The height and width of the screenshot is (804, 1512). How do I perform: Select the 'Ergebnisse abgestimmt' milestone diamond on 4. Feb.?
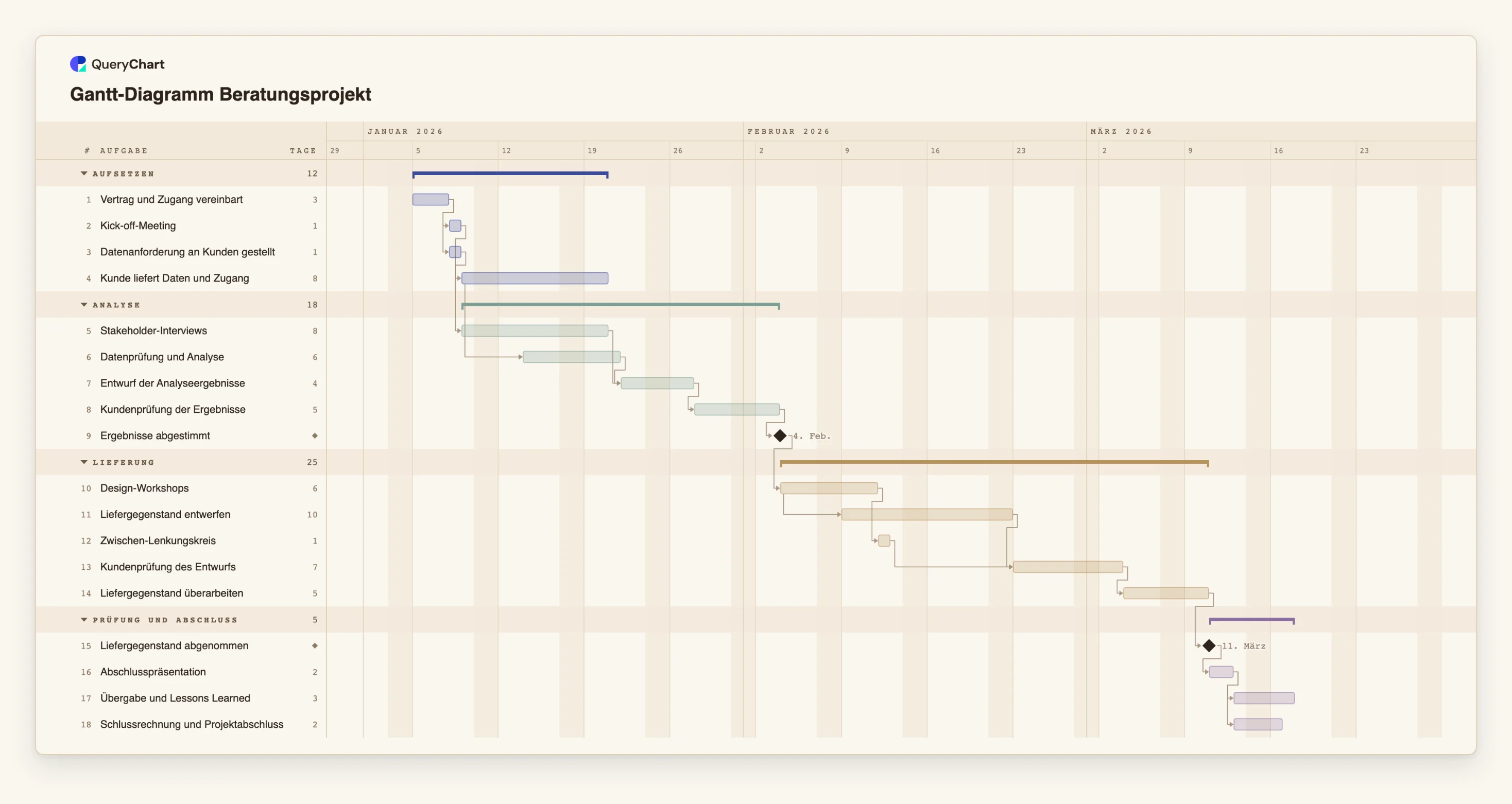pos(780,435)
